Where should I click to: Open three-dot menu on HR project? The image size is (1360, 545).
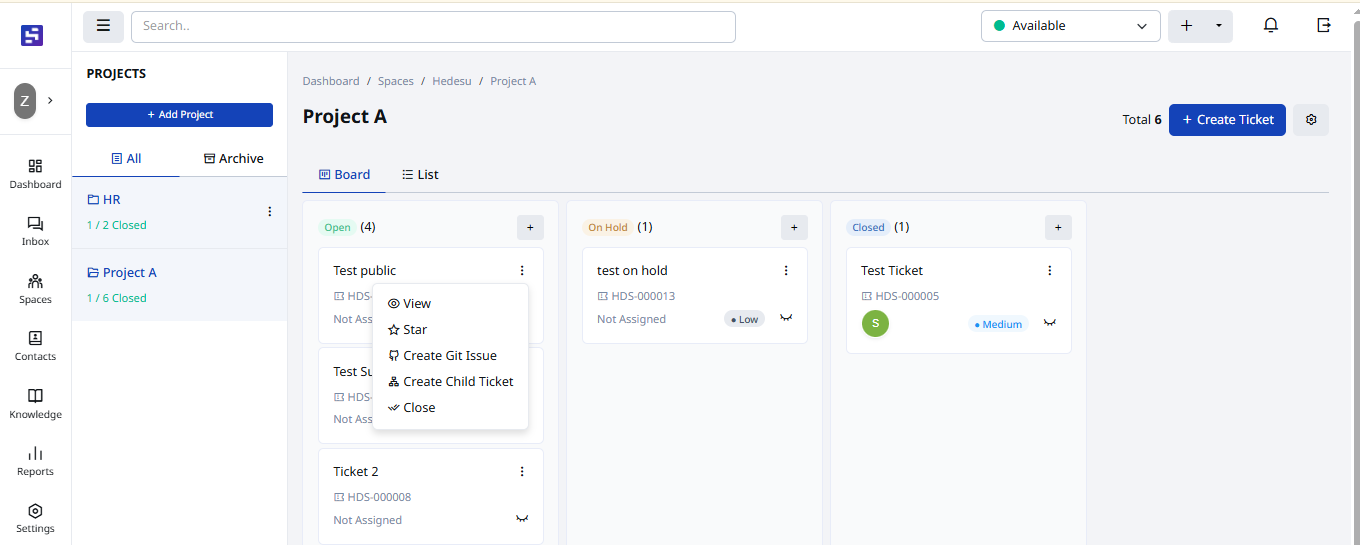[269, 212]
